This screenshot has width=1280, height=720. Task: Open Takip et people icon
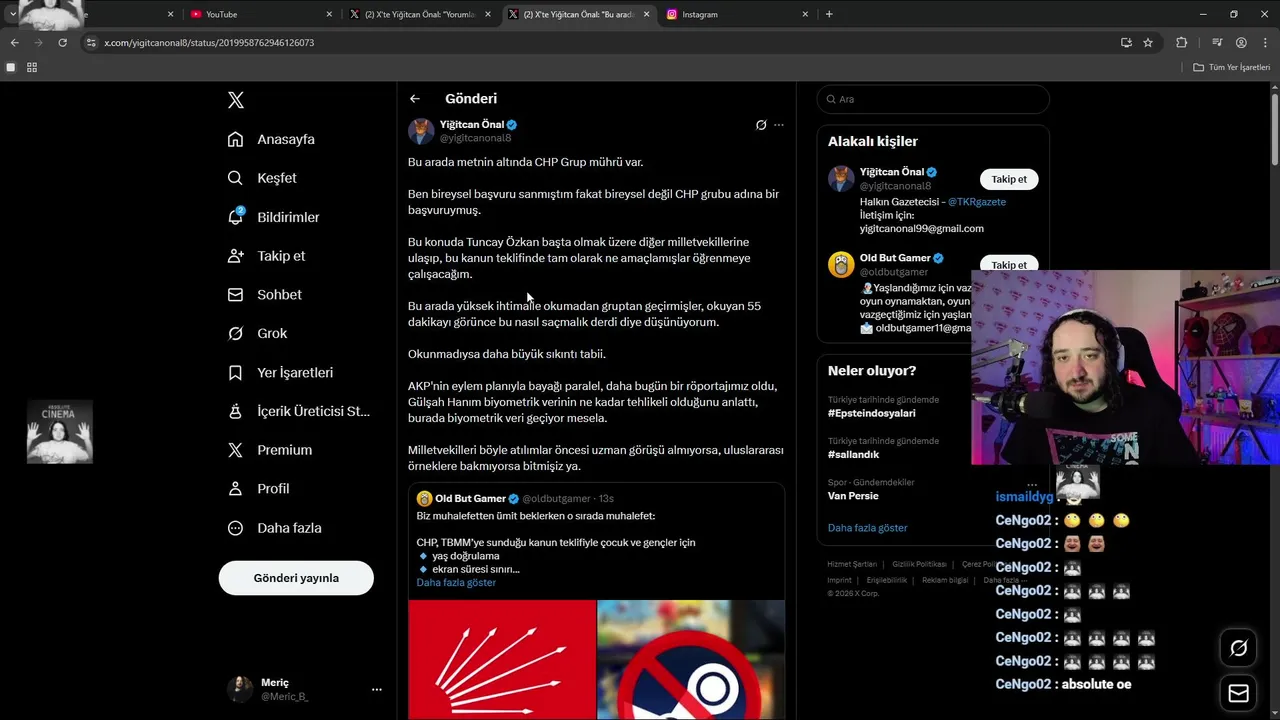(x=235, y=256)
